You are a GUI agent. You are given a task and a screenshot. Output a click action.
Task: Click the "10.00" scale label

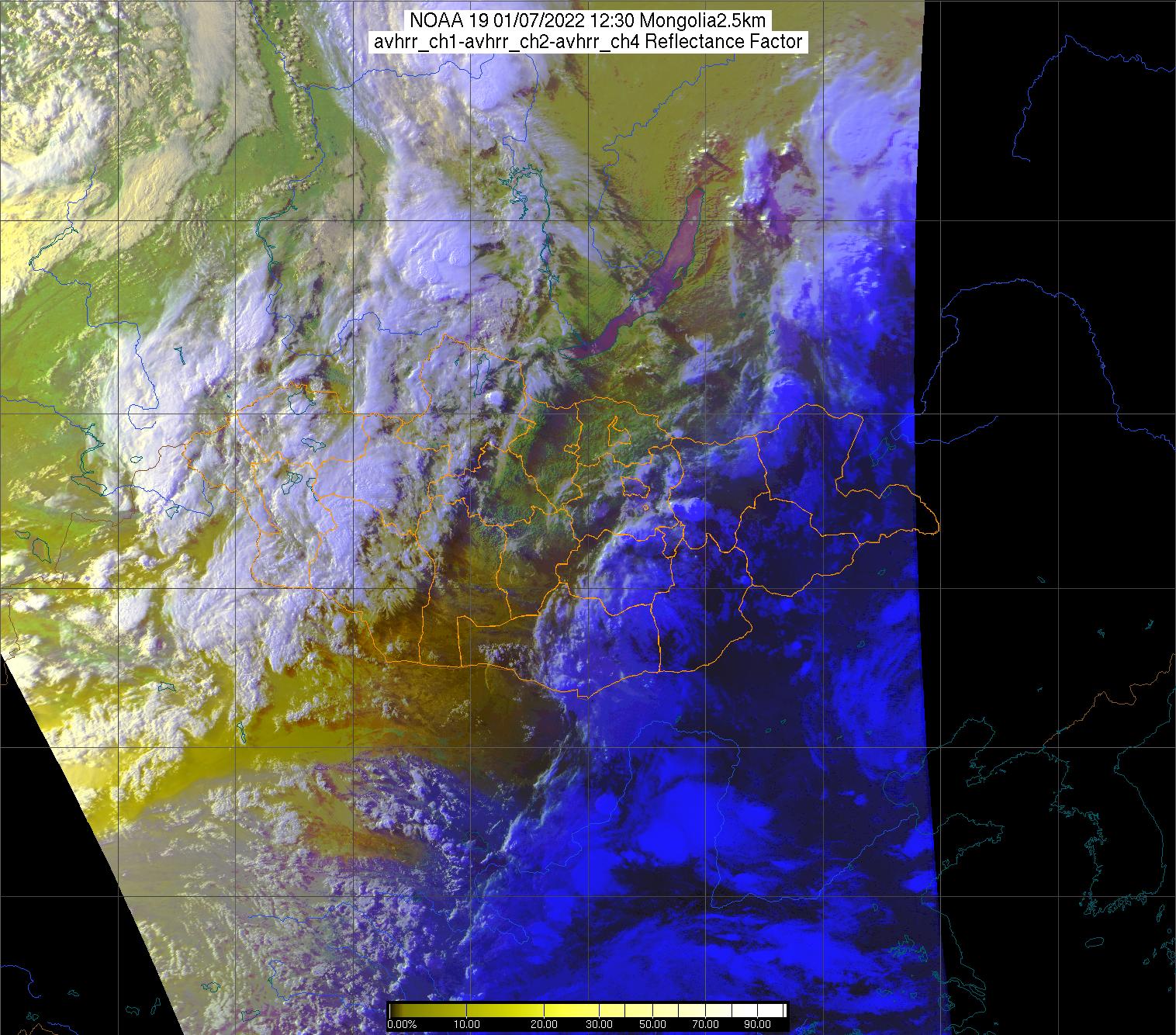click(469, 1025)
